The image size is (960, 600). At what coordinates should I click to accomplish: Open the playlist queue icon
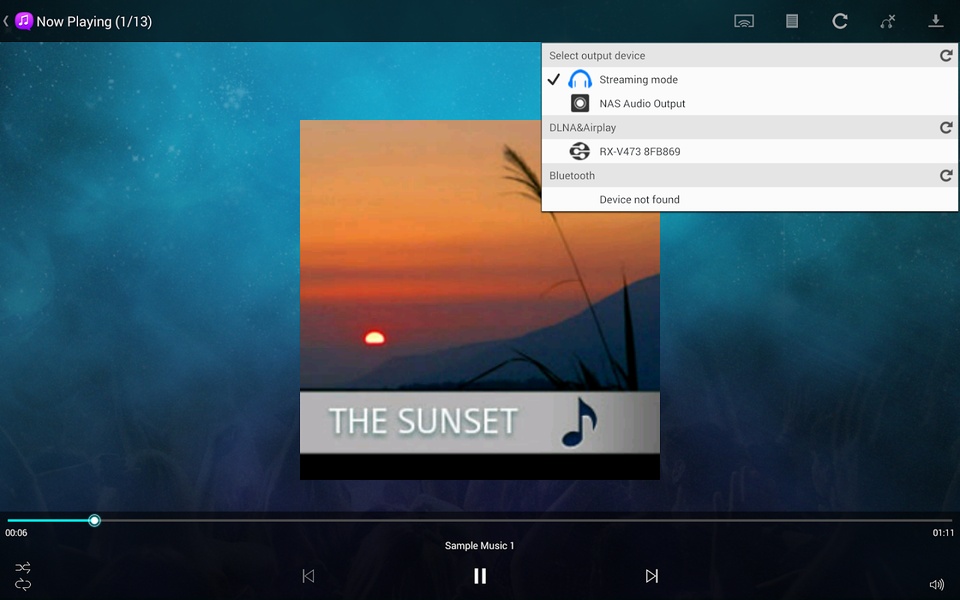point(792,21)
